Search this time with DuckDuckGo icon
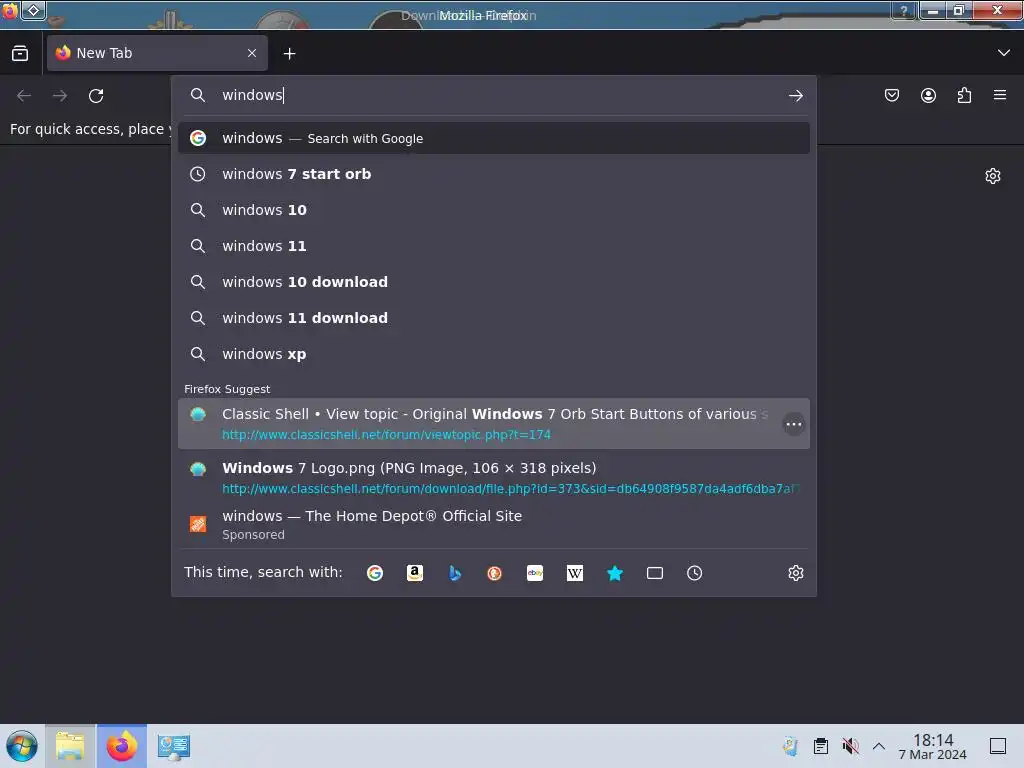Image resolution: width=1024 pixels, height=768 pixels. 494,573
